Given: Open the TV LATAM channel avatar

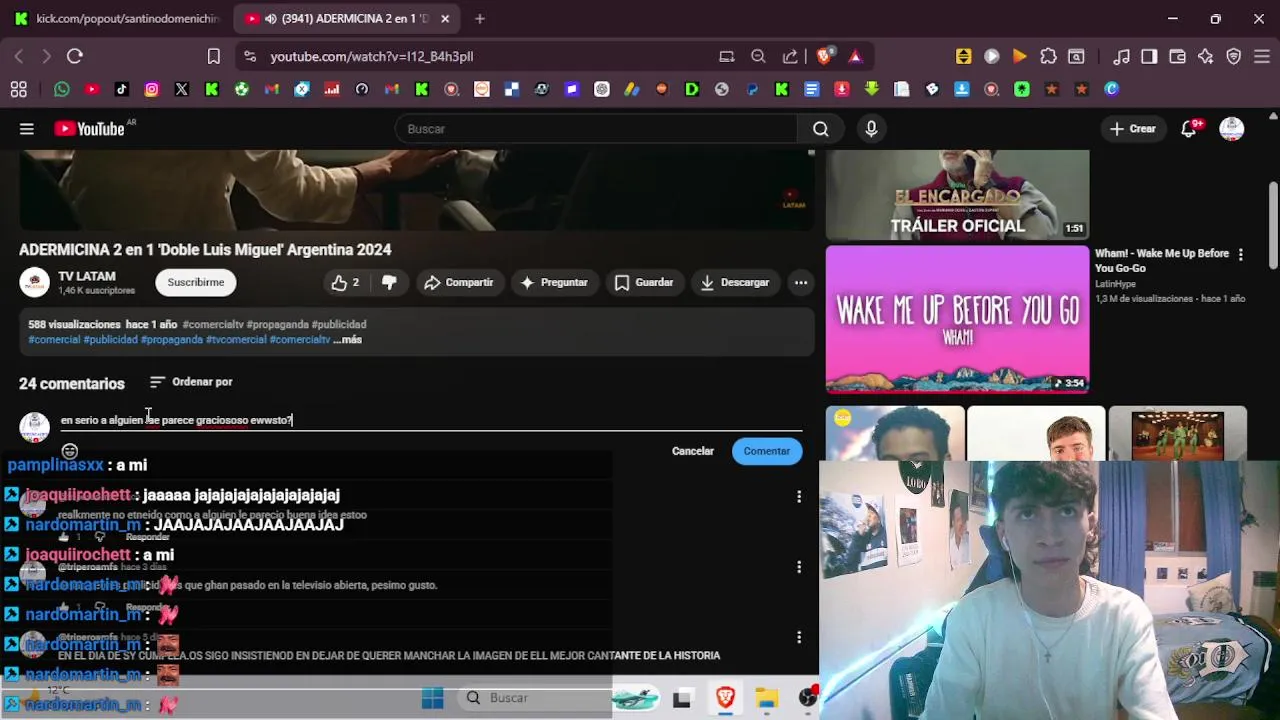Looking at the screenshot, I should 34,283.
